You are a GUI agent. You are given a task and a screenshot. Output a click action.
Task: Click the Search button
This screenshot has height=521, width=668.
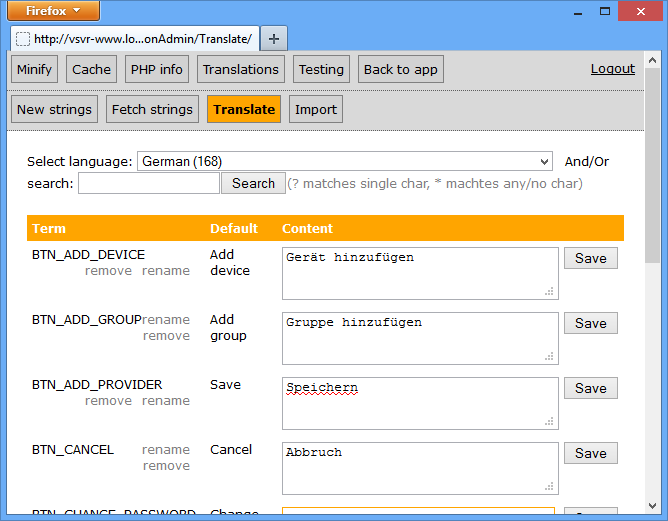coord(253,183)
